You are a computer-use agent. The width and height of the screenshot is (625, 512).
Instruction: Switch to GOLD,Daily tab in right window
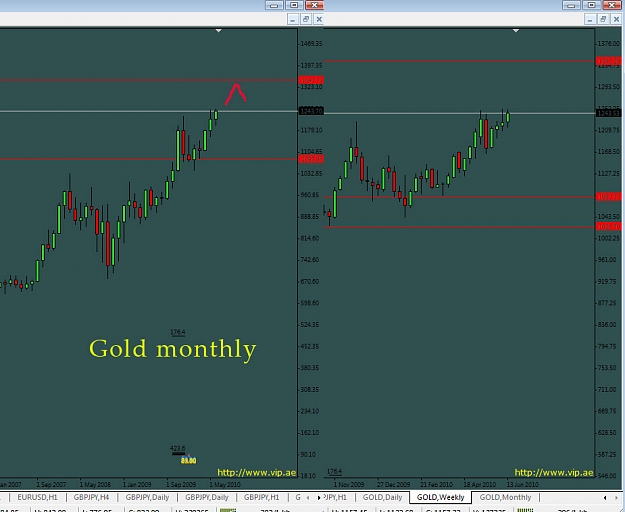coord(382,497)
